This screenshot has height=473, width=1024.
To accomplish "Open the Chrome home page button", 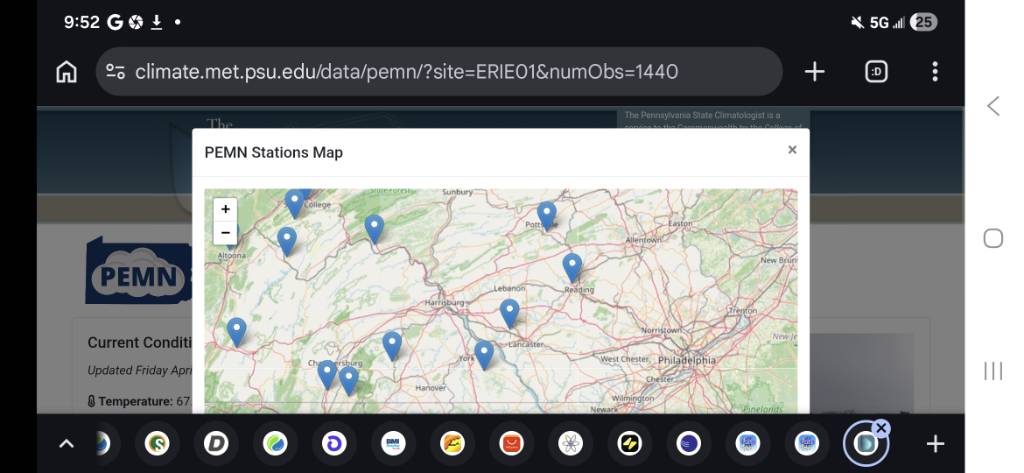I will [66, 72].
